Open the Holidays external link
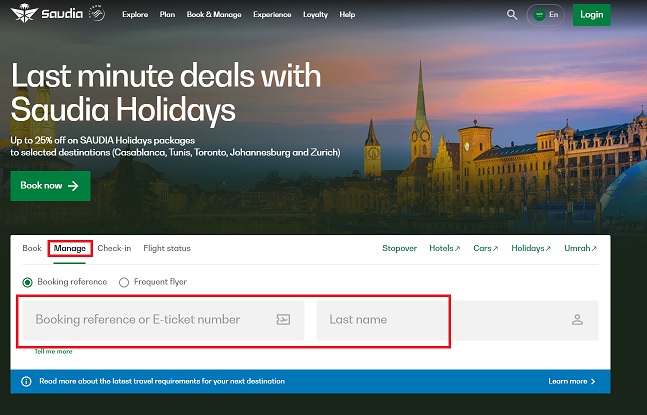 (531, 248)
